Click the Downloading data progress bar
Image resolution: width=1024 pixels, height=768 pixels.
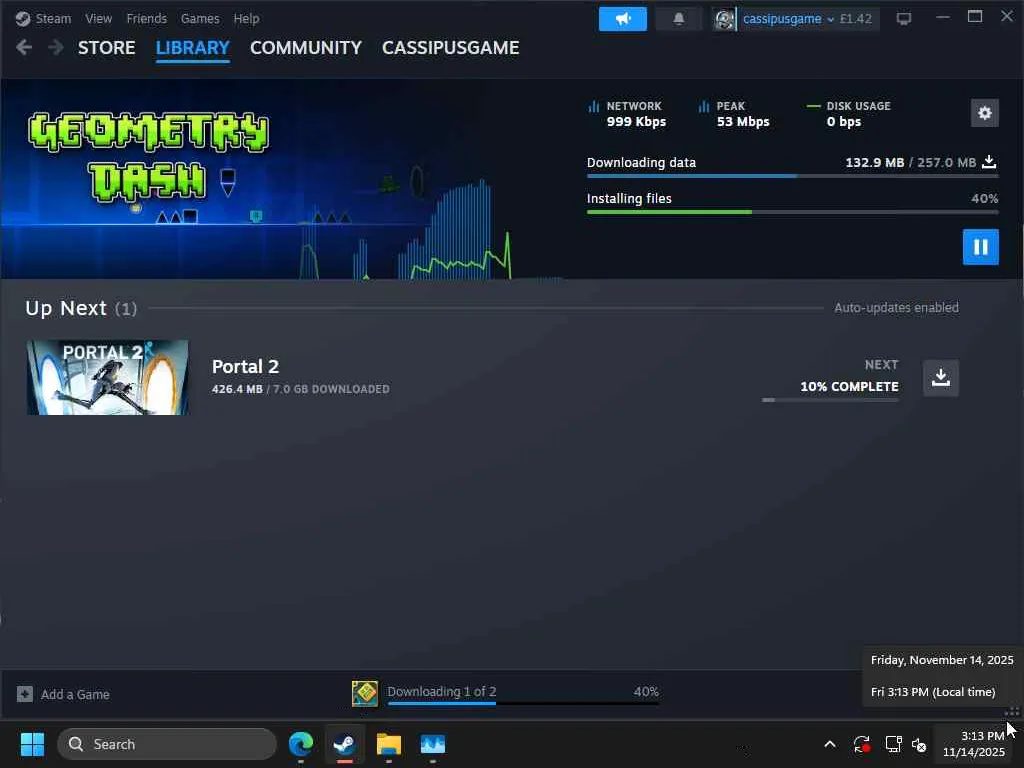(x=792, y=176)
